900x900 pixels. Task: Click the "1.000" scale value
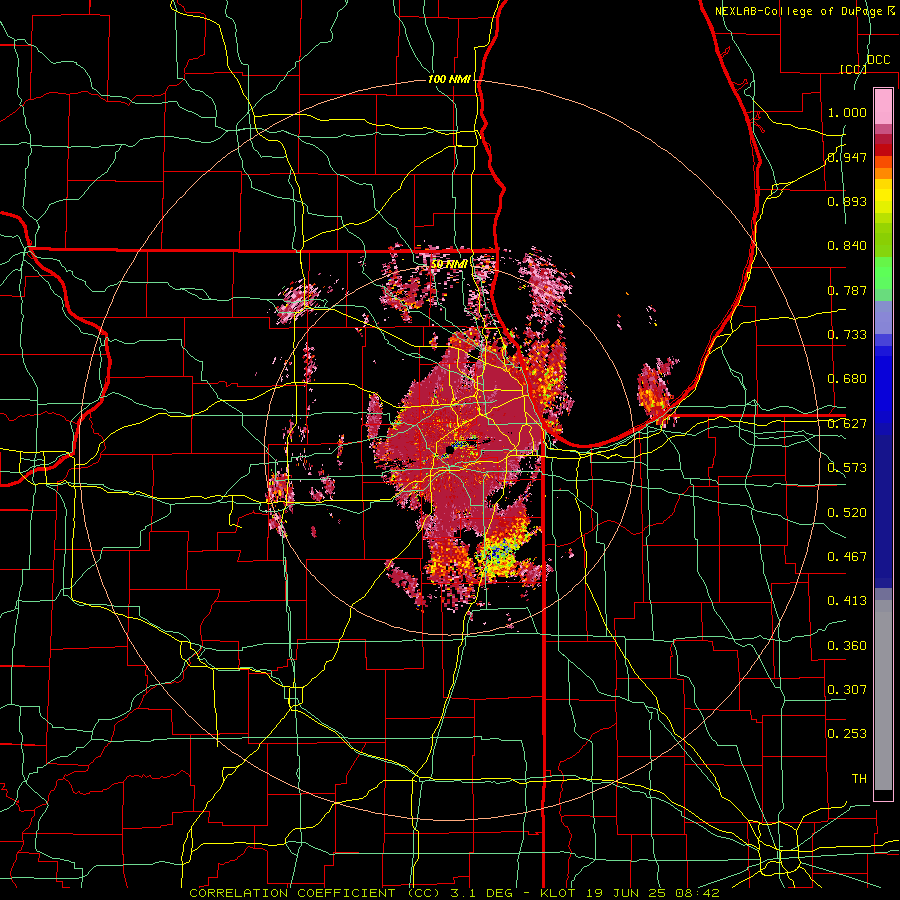pos(847,112)
